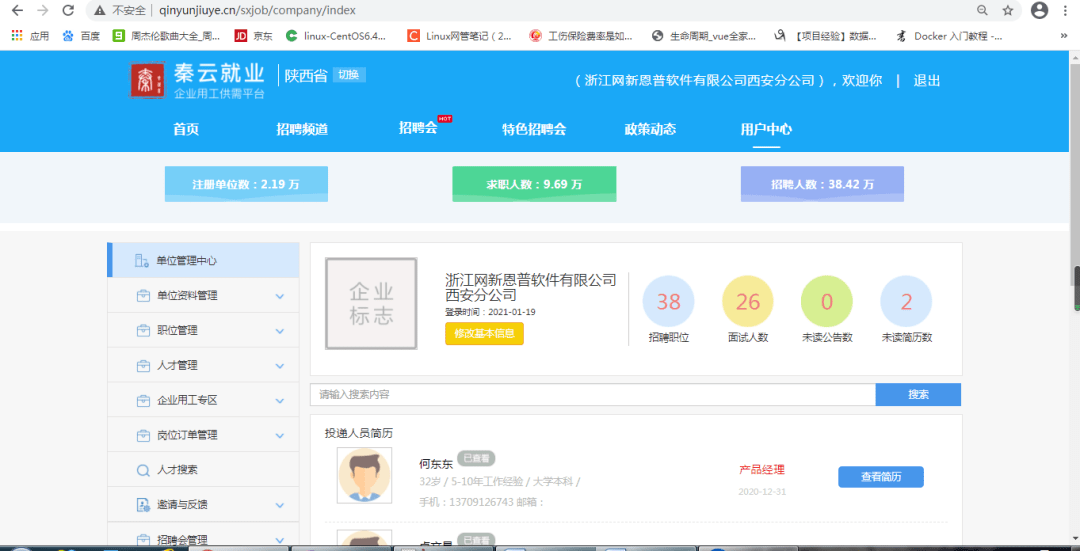Open the 京东 bookmark
Viewport: 1080px width, 551px height.
coord(253,36)
